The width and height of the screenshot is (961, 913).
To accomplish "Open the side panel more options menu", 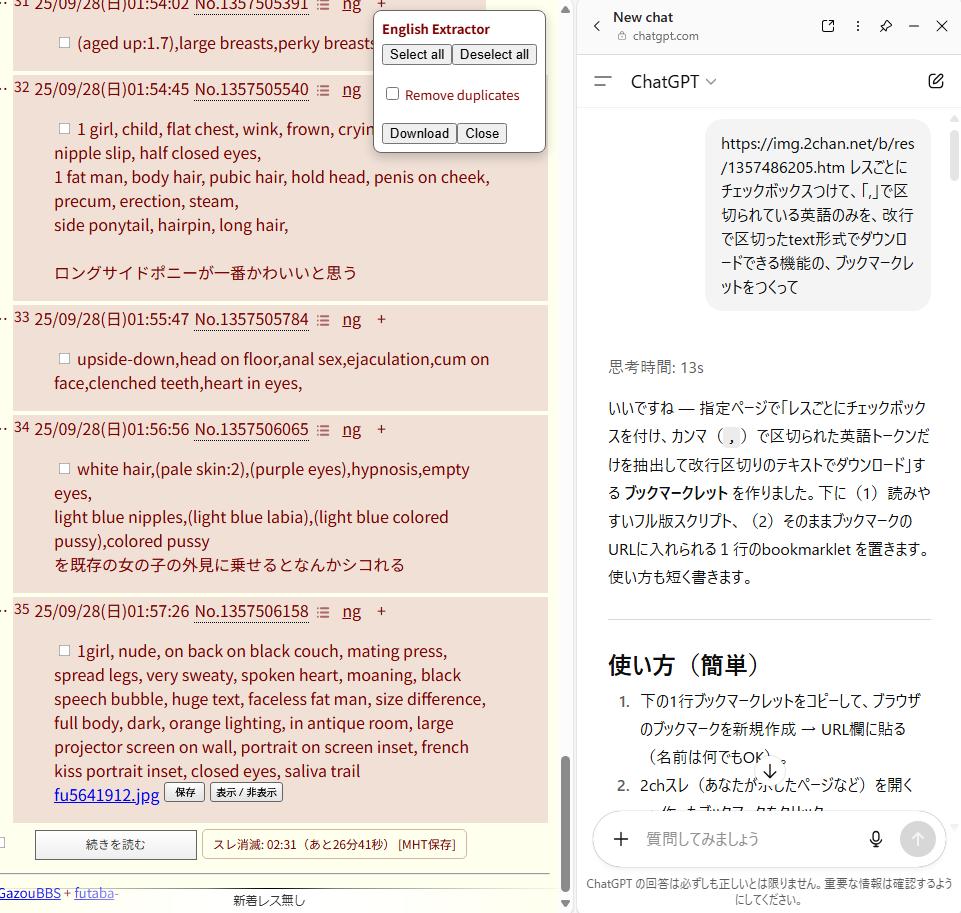I will pos(857,26).
